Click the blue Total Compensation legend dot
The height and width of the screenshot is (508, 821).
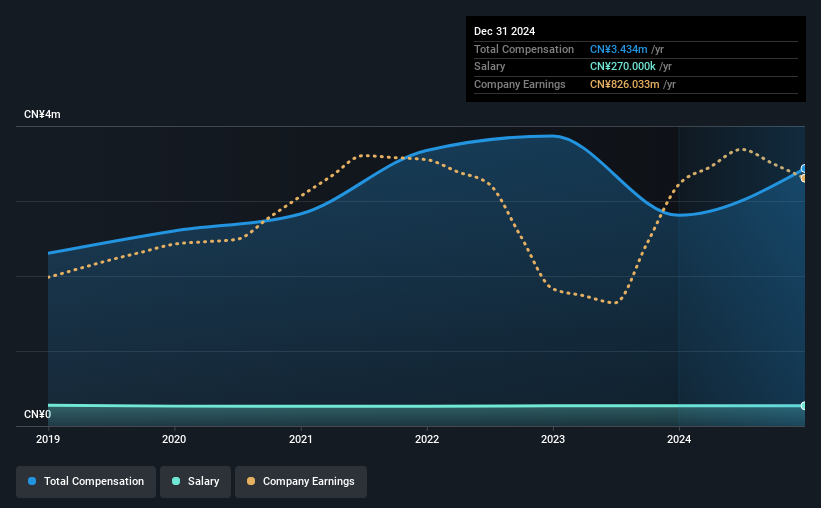[x=32, y=481]
